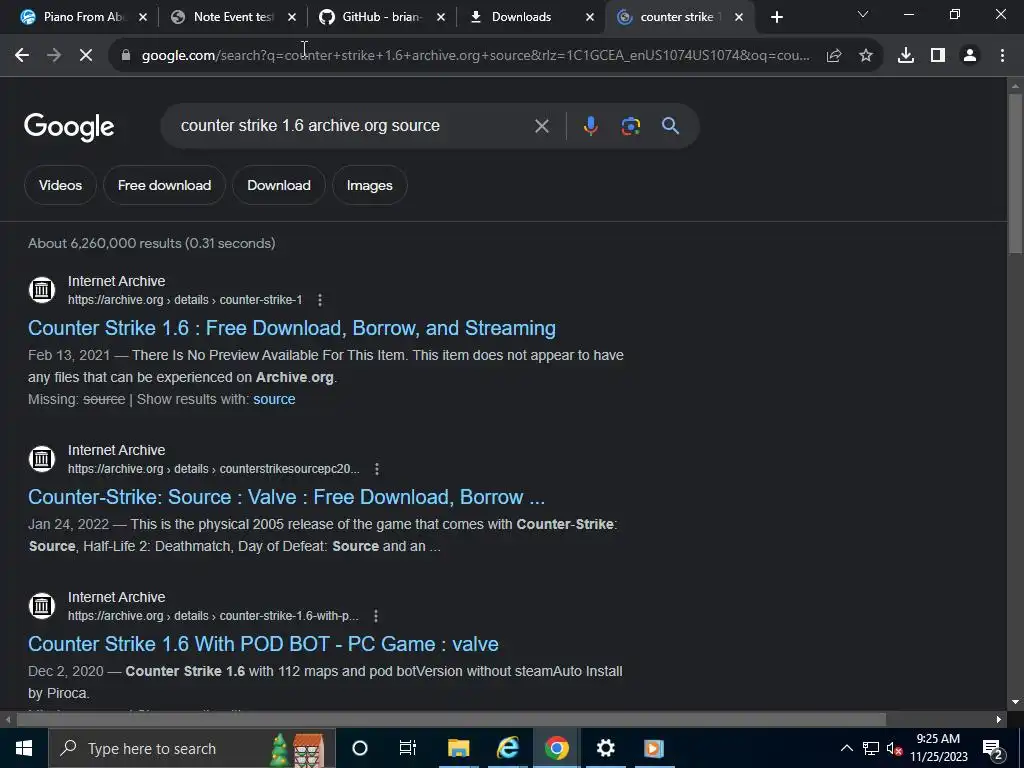Screen dimensions: 1024x768
Task: Filter results by Videos
Action: coord(60,185)
